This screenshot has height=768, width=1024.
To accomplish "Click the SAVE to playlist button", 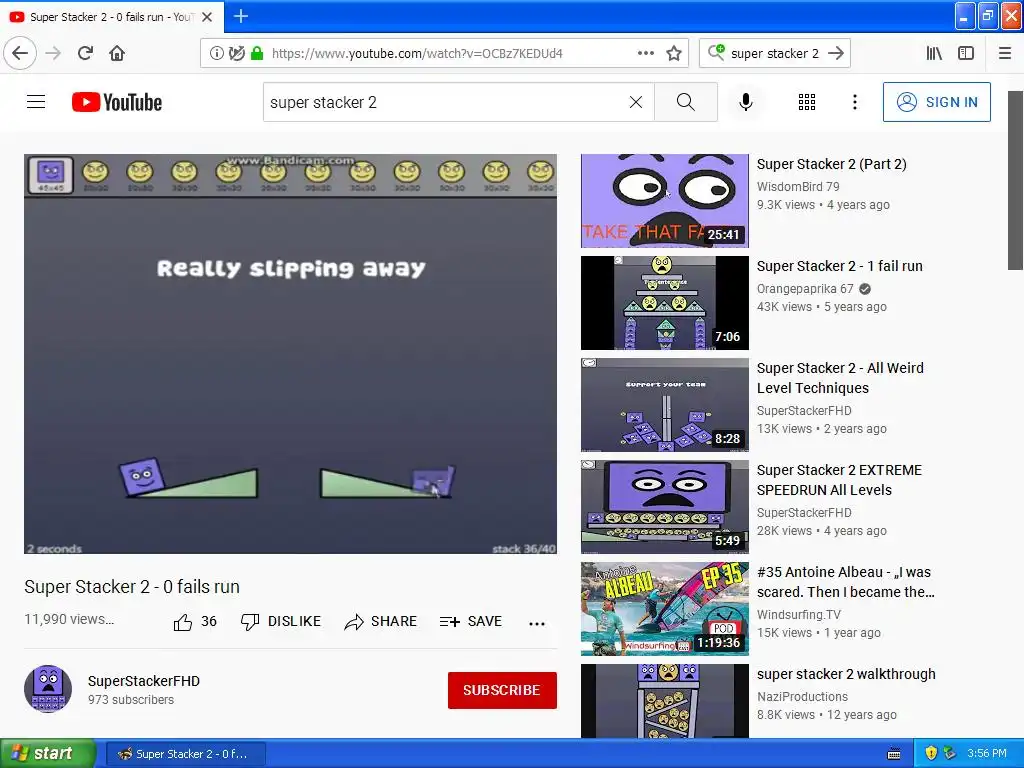I will [x=471, y=622].
